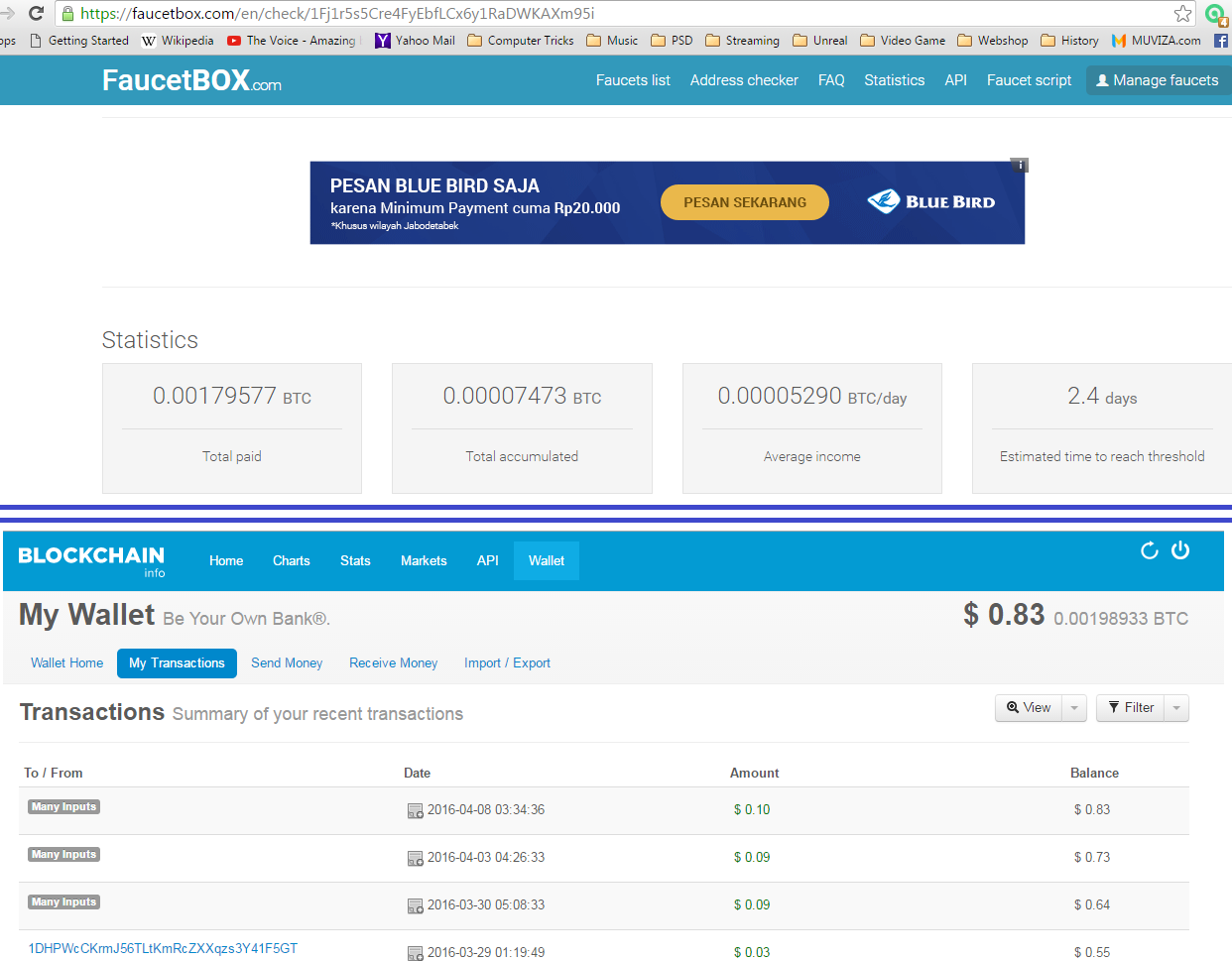Click address 1DHPWcCKrmJ56TLtKmRcZXXqzs3Y41F5GT link
1232x961 pixels.
point(163,949)
